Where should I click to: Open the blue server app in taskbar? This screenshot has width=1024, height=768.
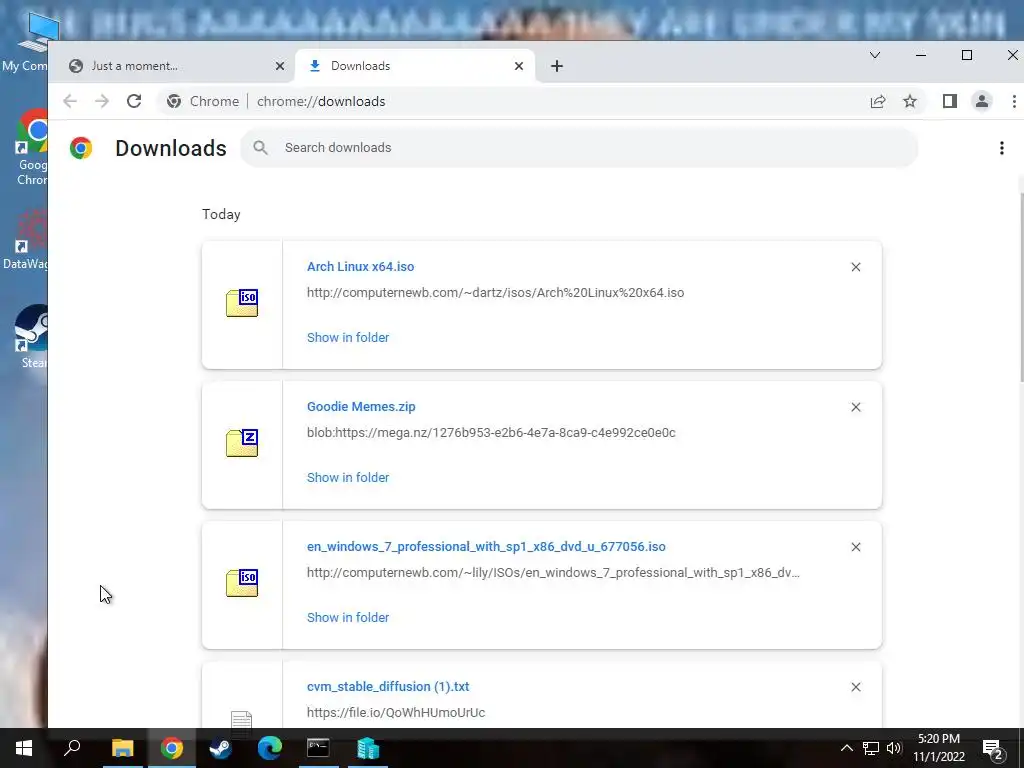point(368,748)
